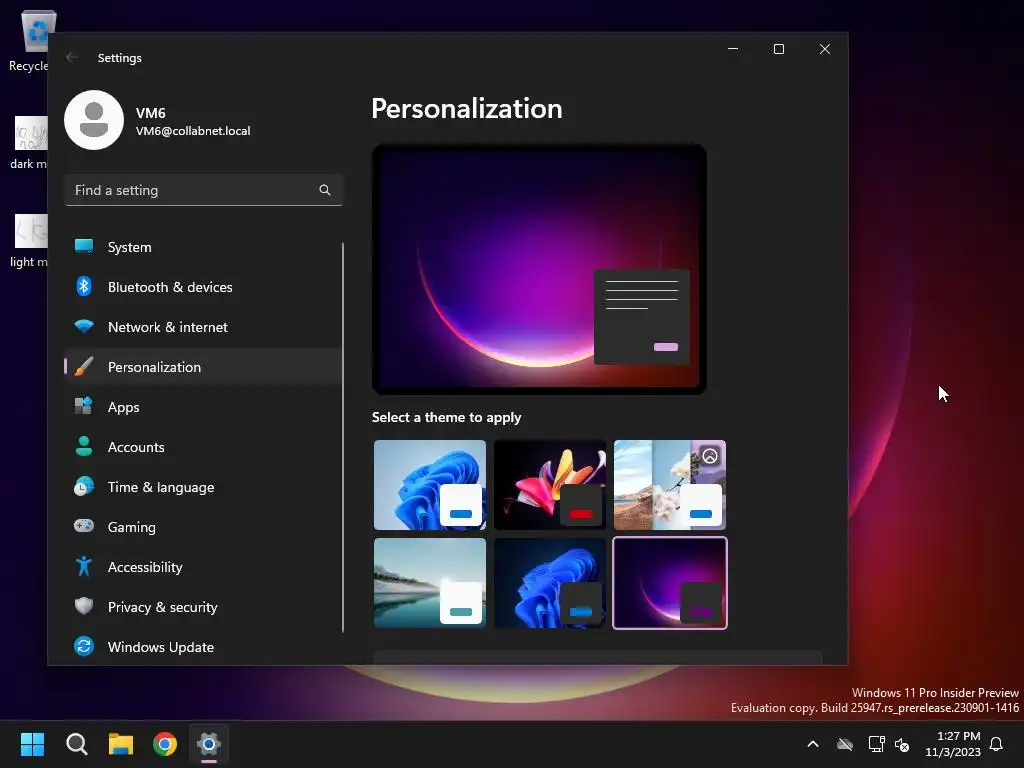Click the Windows Update arrows icon

(84, 647)
